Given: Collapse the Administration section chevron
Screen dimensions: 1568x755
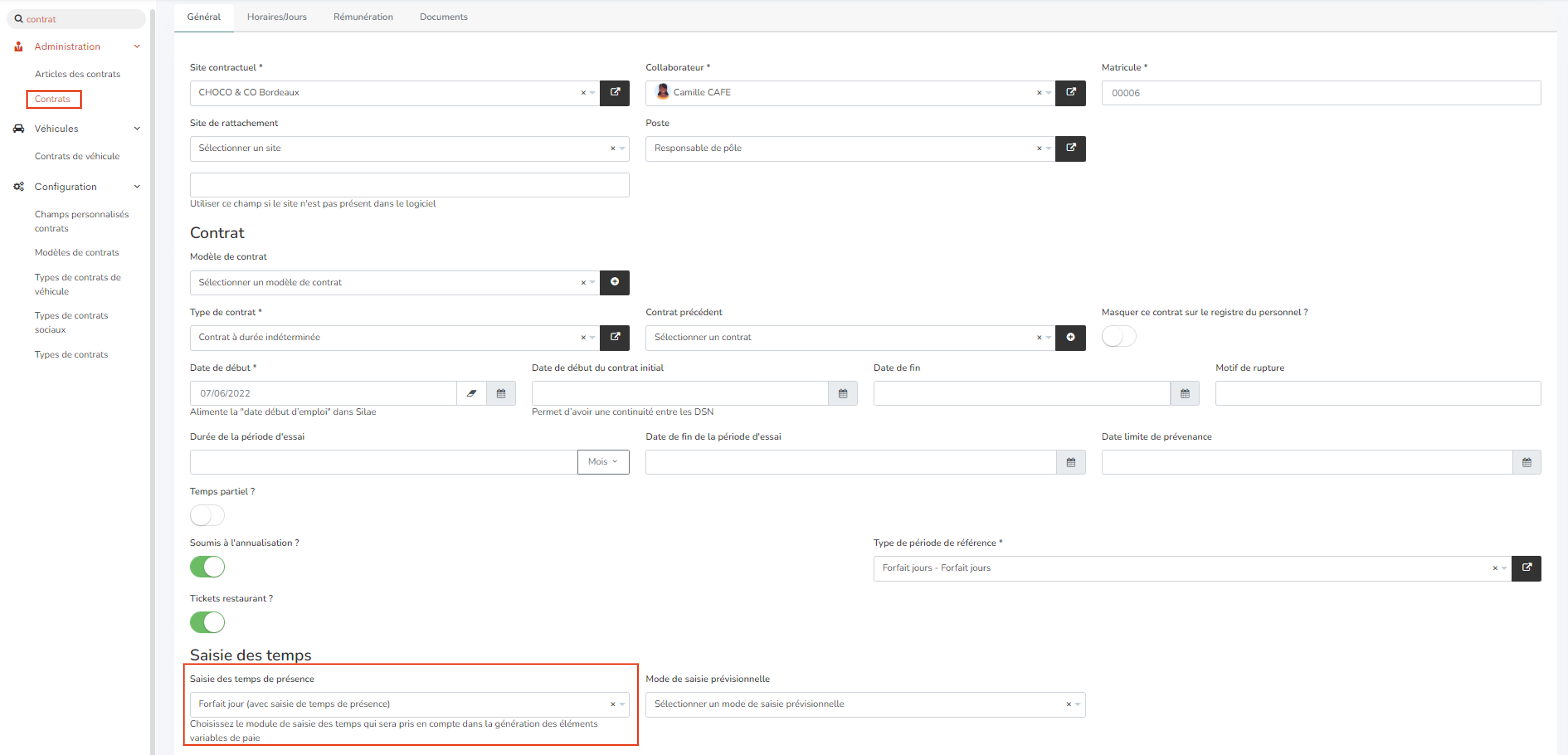Looking at the screenshot, I should (137, 46).
